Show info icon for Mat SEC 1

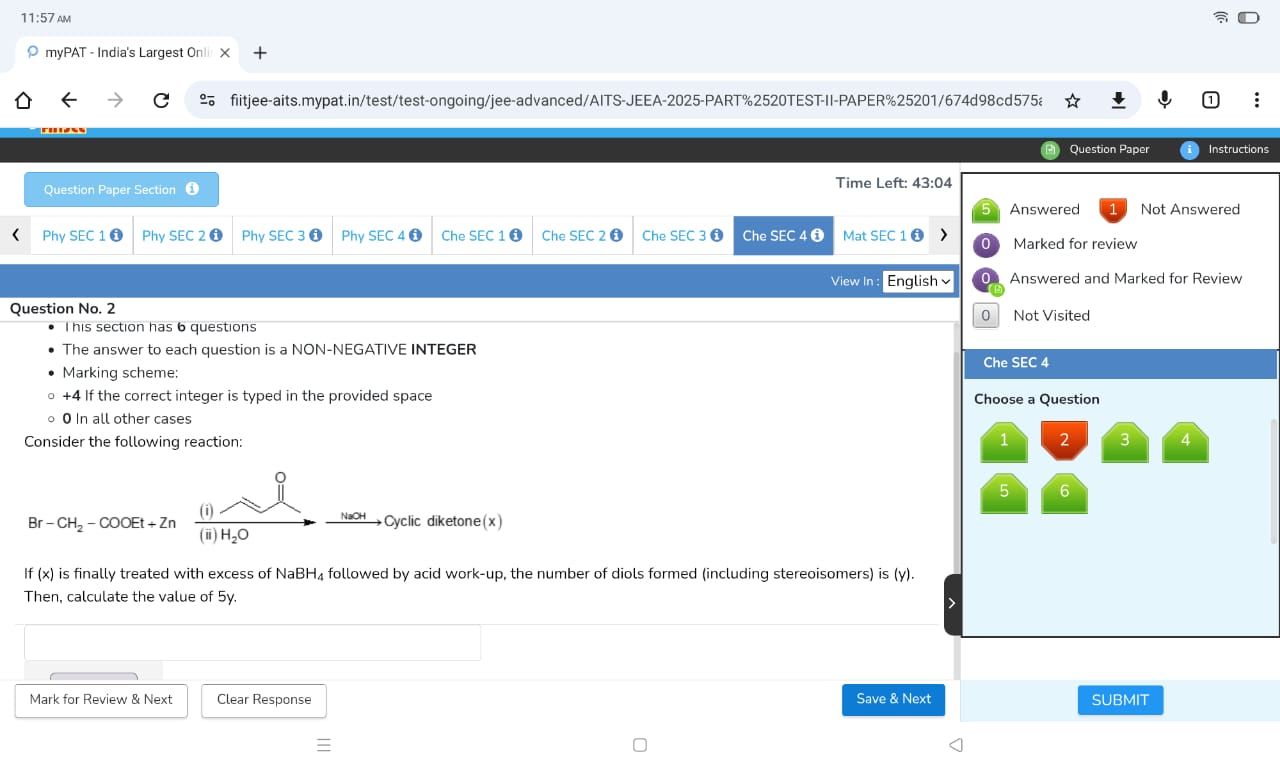tap(917, 235)
